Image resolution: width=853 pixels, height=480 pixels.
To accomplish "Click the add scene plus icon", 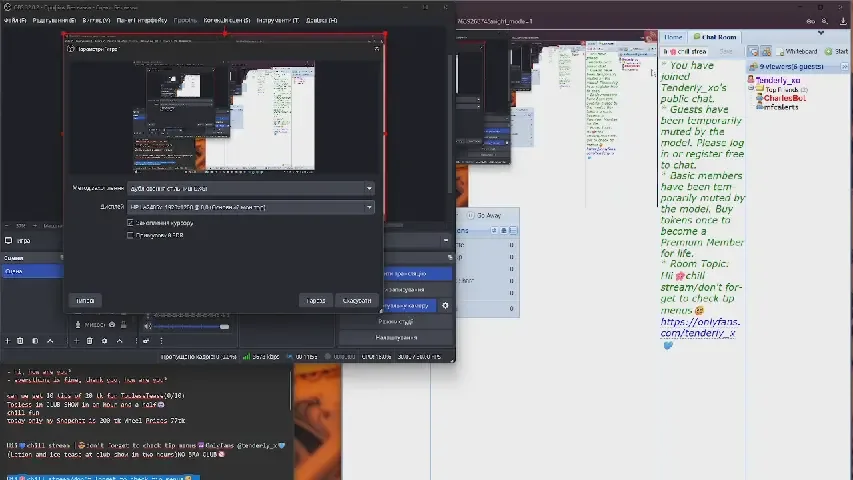I will (7, 341).
